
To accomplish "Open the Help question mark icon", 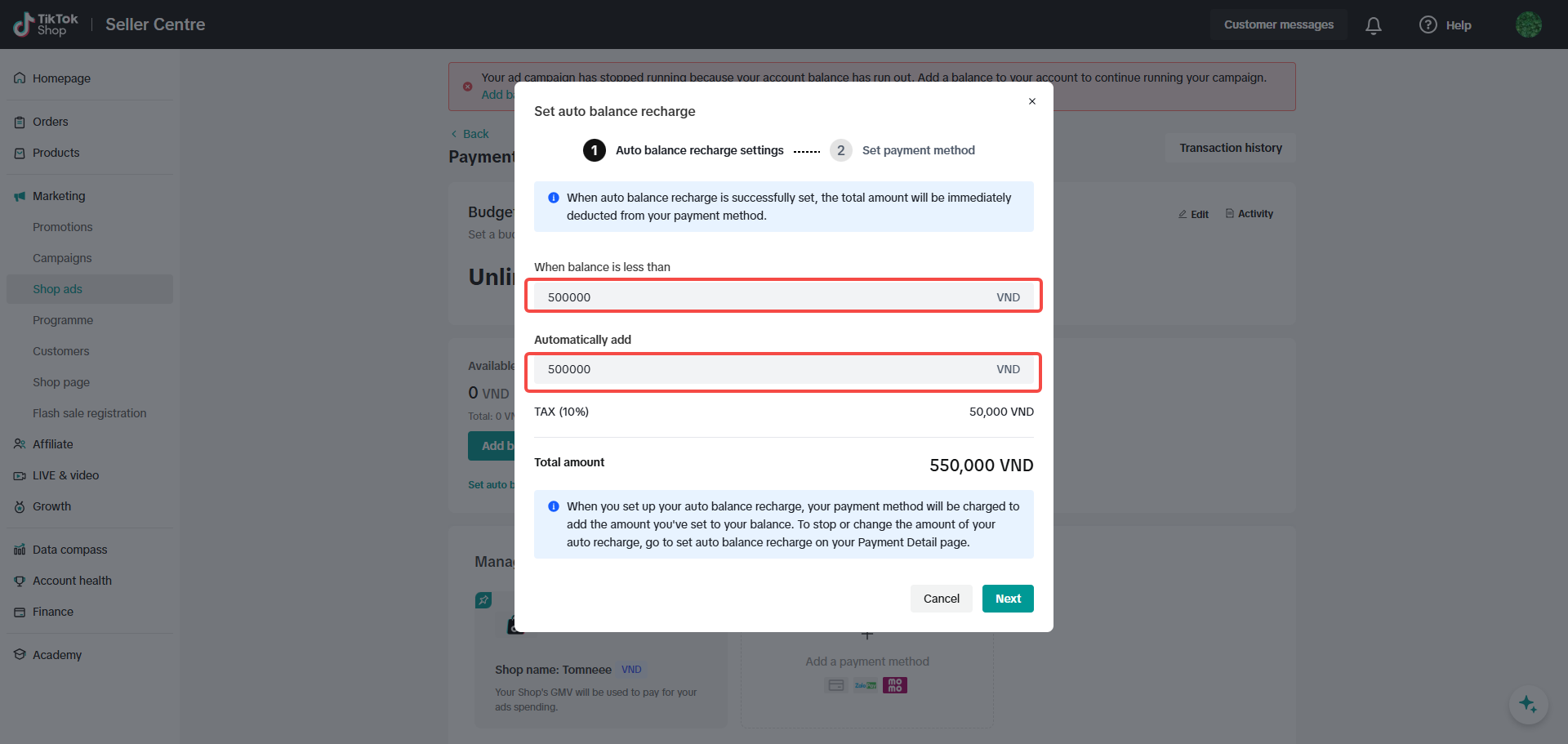I will (1428, 25).
